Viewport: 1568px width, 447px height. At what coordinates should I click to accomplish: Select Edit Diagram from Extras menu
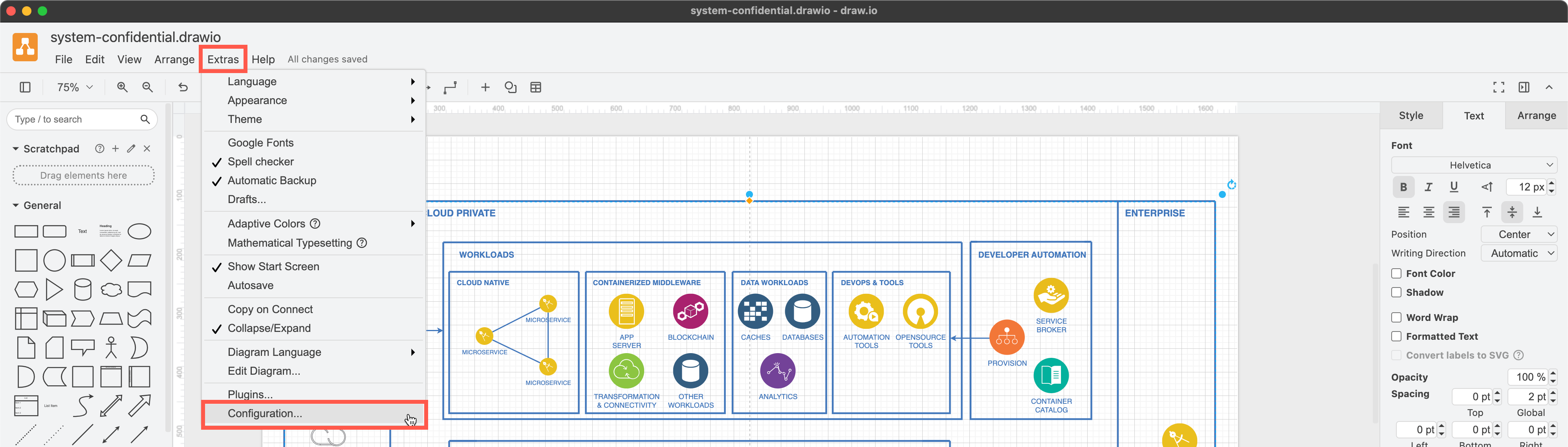[x=264, y=371]
